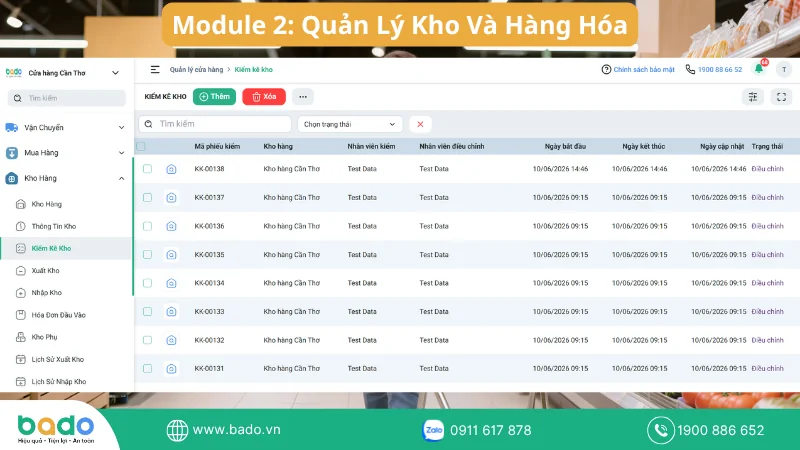Image resolution: width=800 pixels, height=450 pixels.
Task: Click the KK-00135 code cell
Action: point(209,255)
